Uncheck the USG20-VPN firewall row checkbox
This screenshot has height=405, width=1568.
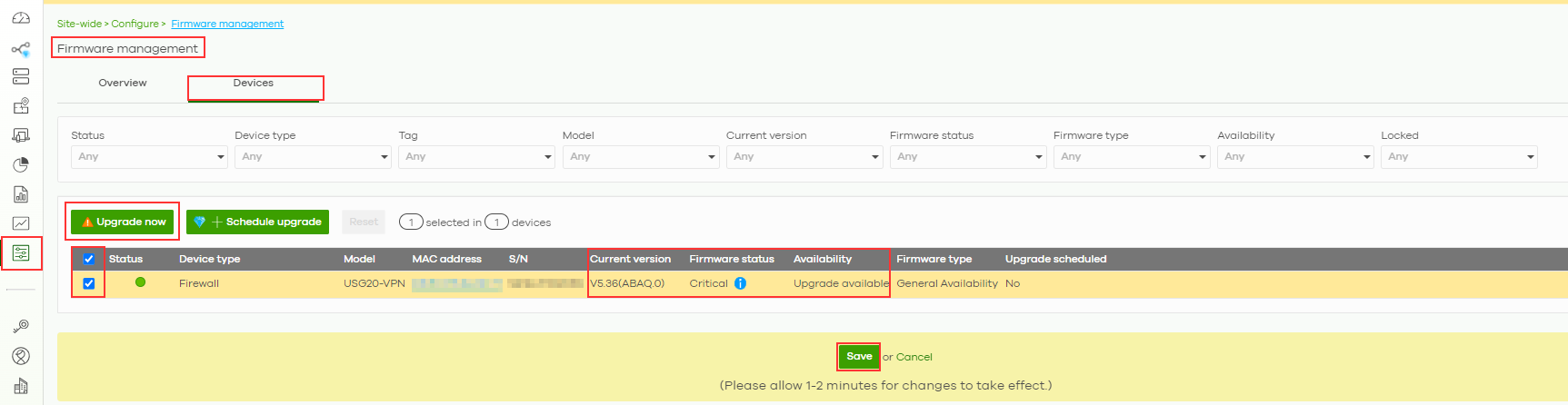(89, 283)
